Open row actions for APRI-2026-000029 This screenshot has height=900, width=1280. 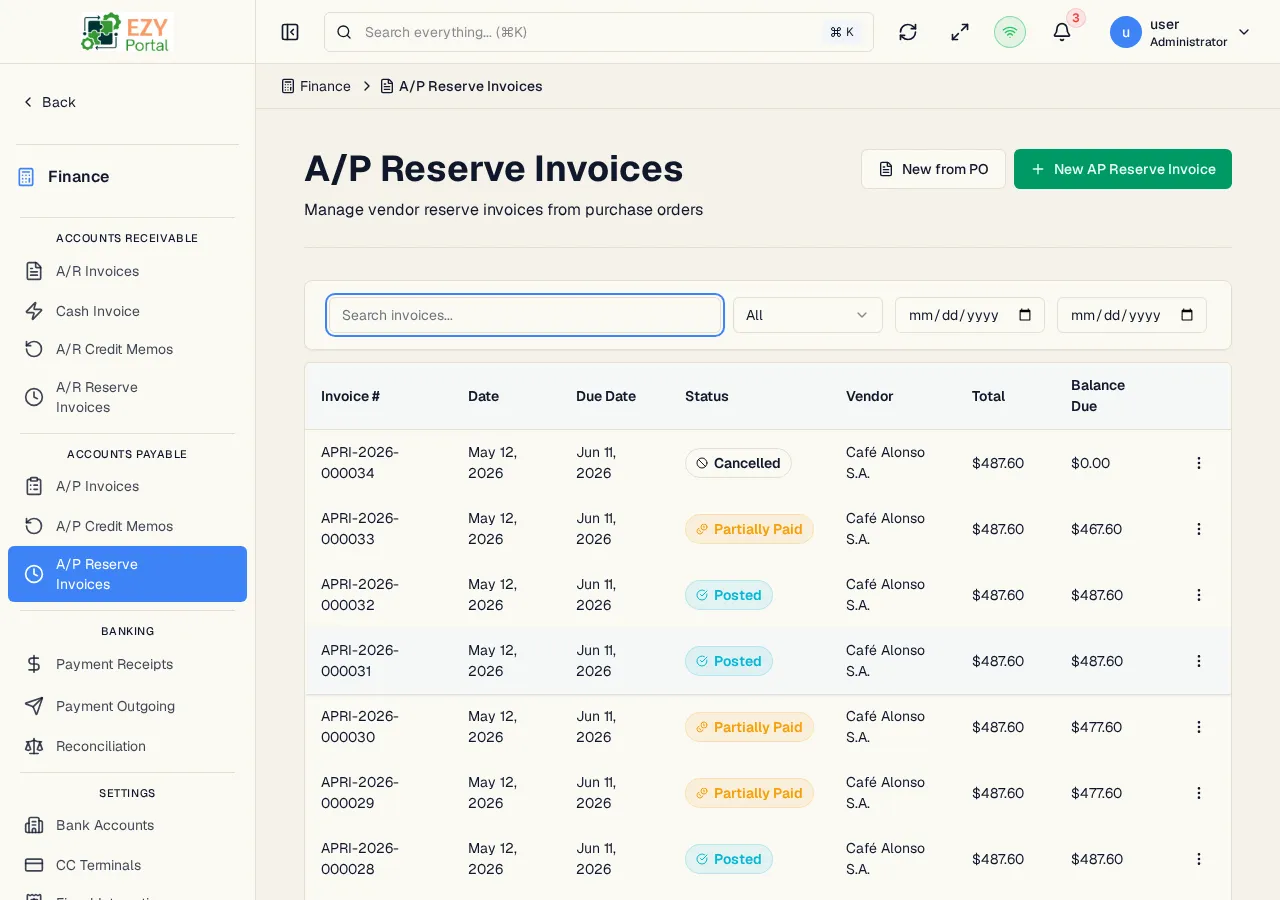click(1199, 793)
